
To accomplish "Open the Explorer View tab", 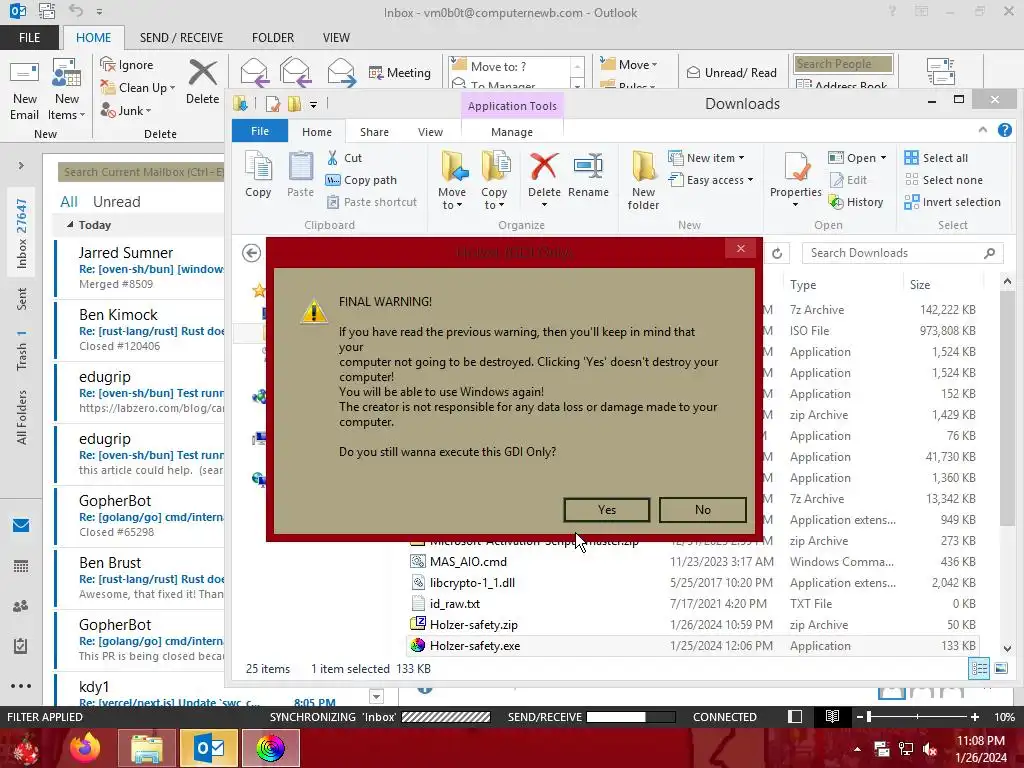I will (x=430, y=132).
